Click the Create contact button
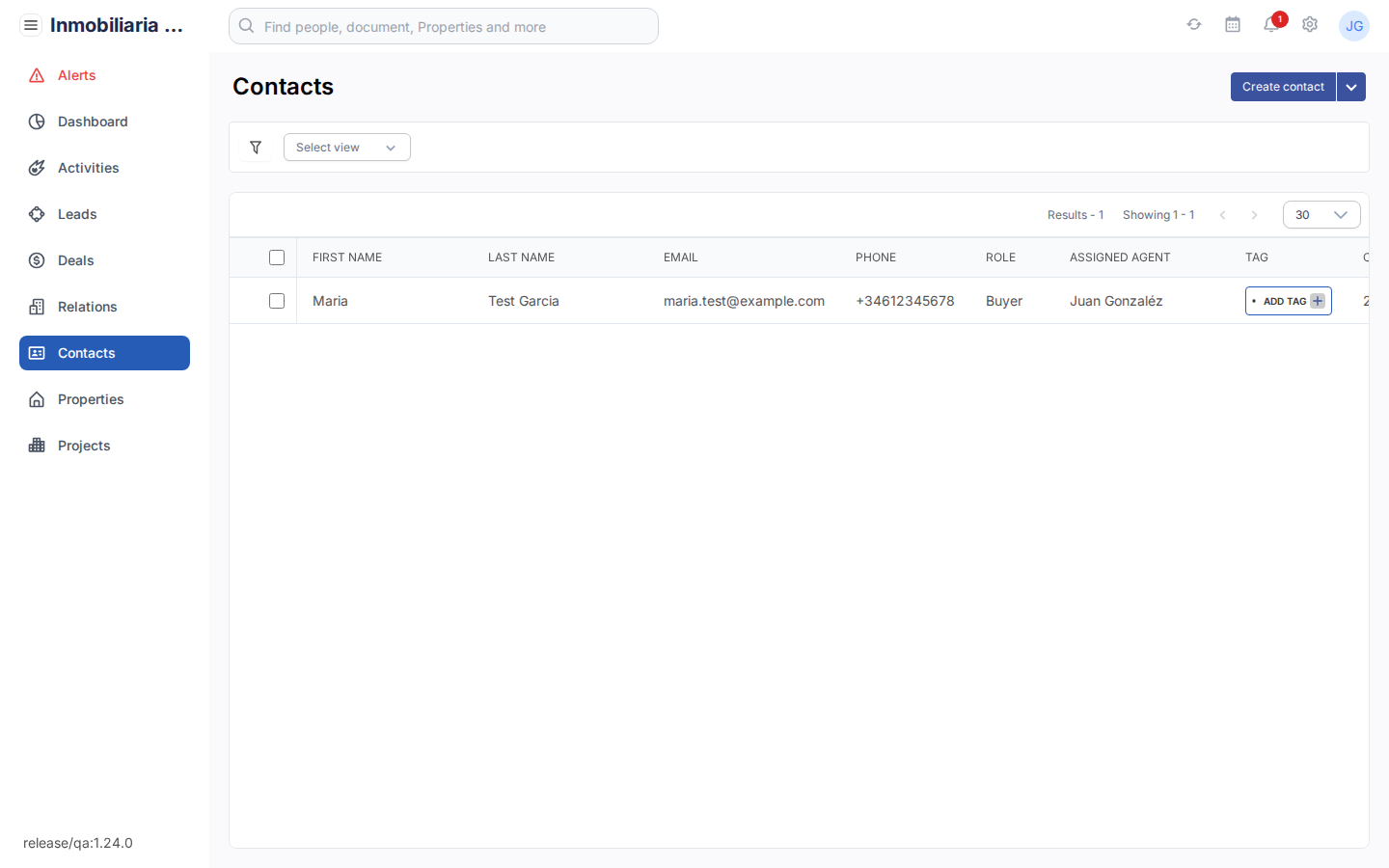The height and width of the screenshot is (868, 1389). (1282, 87)
